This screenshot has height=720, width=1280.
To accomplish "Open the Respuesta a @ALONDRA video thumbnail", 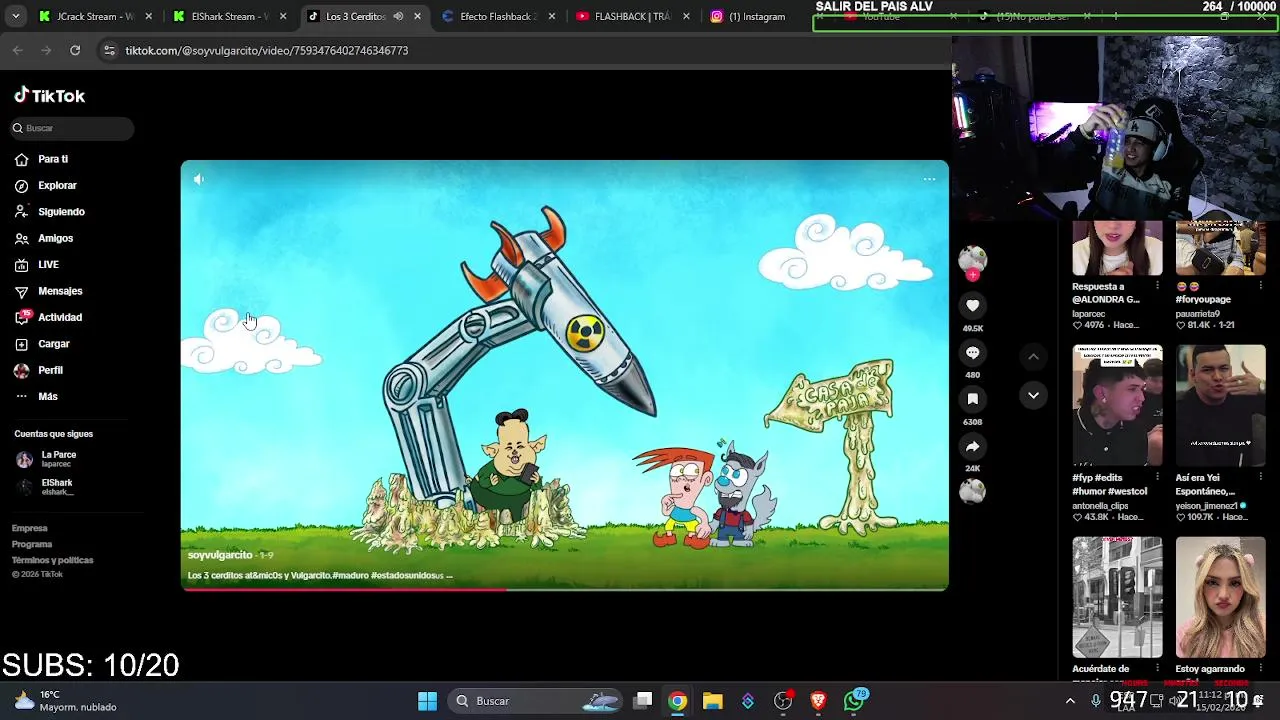I will coord(1117,248).
